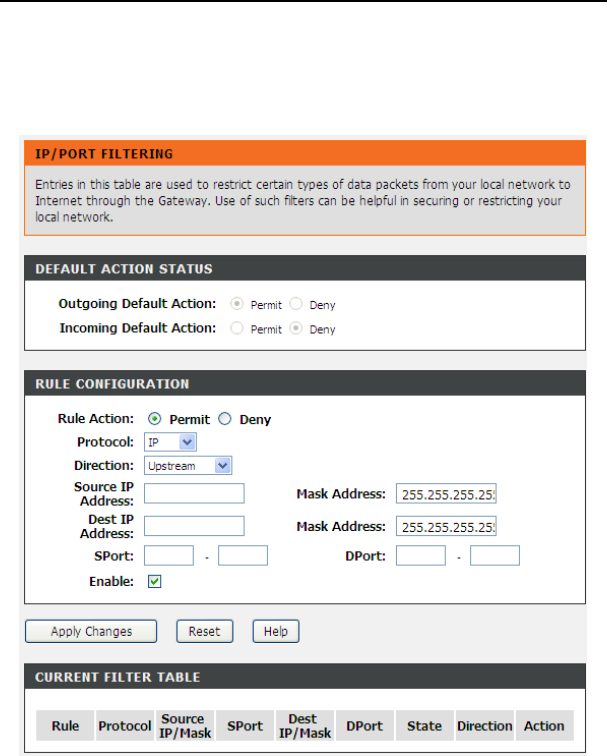Select Deny for Outgoing Default Action
Image resolution: width=607 pixels, height=756 pixels.
[296, 304]
